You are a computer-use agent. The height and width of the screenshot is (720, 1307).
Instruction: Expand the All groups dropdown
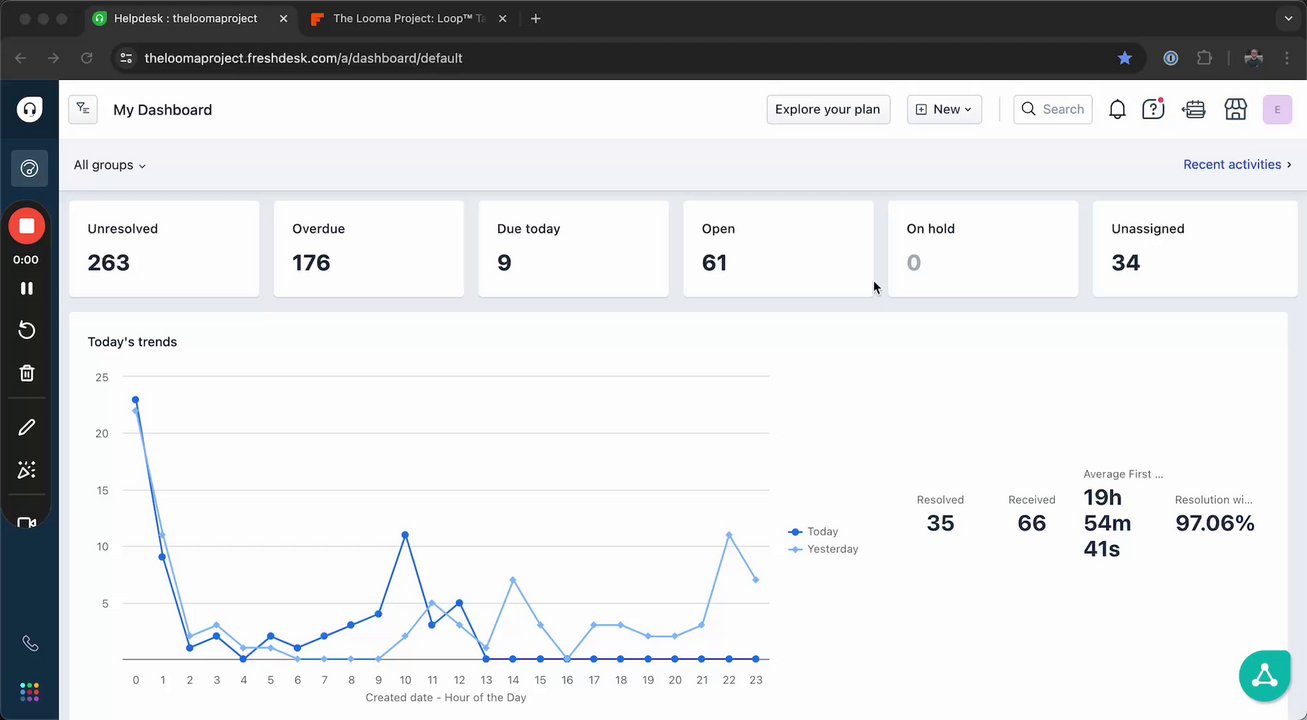pos(110,165)
